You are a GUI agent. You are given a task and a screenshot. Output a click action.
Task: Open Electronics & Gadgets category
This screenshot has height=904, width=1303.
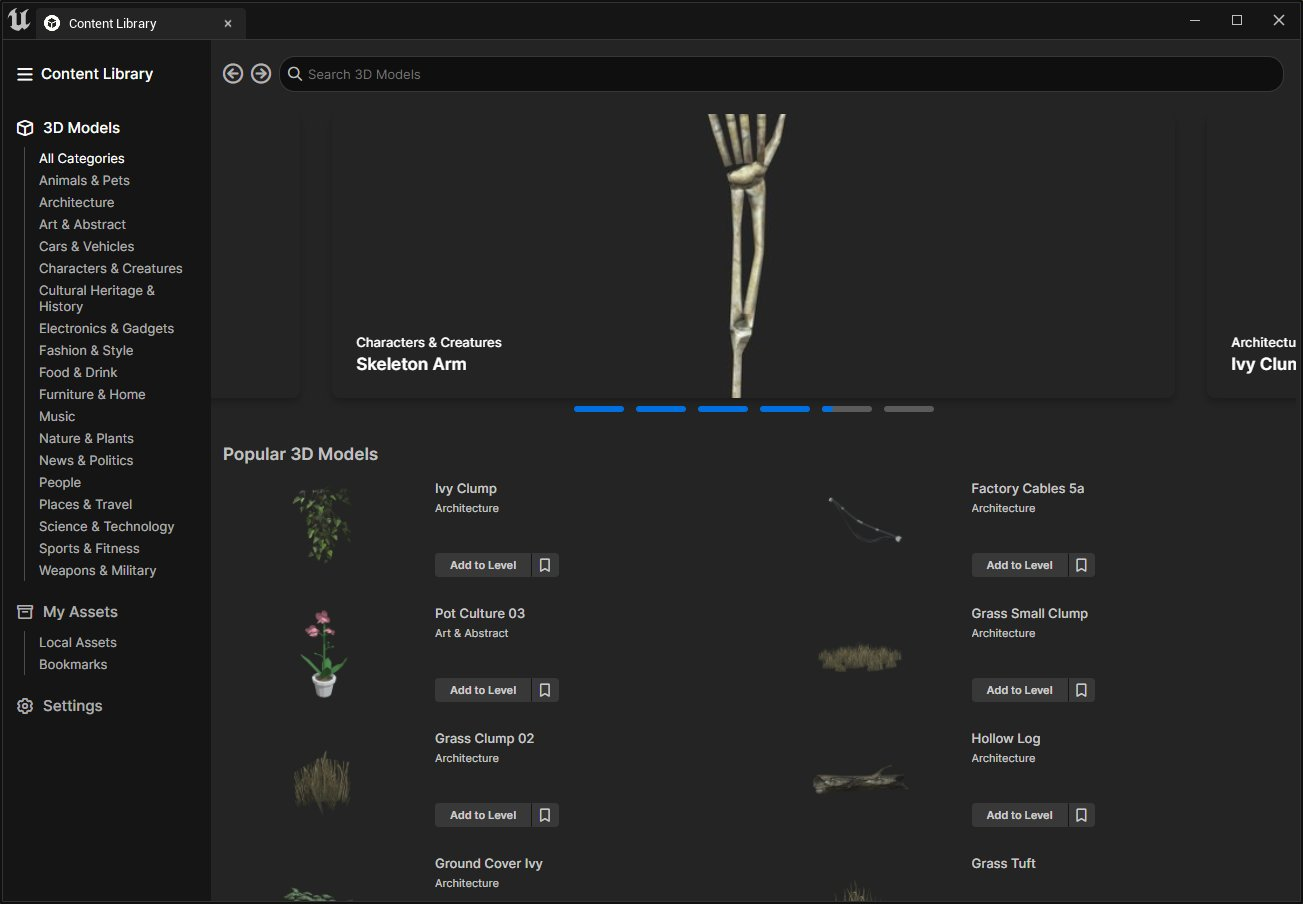(x=106, y=328)
